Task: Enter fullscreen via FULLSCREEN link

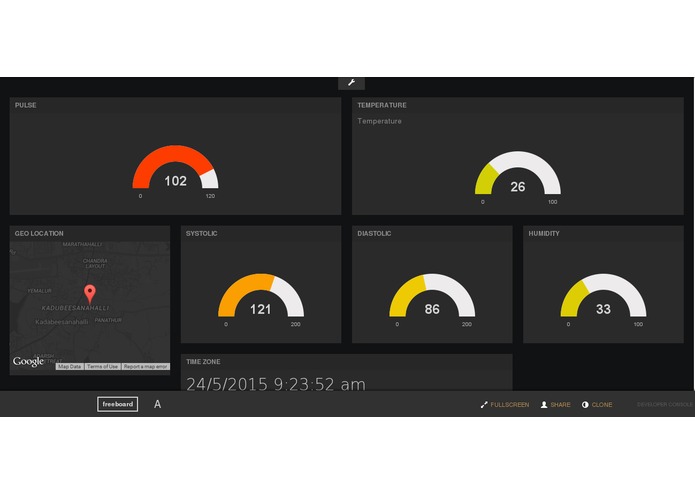Action: coord(510,405)
